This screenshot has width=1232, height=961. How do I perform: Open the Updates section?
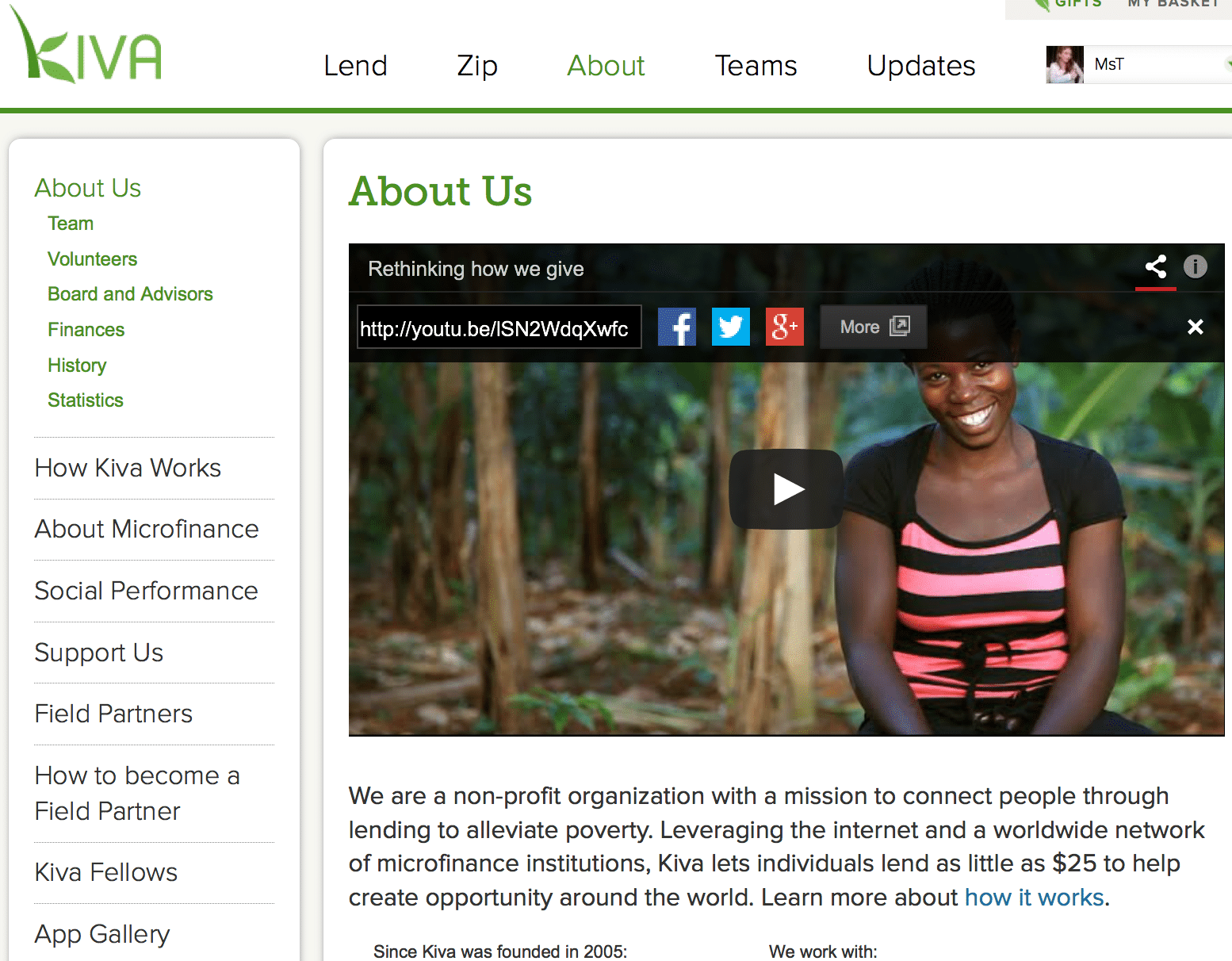(x=921, y=66)
